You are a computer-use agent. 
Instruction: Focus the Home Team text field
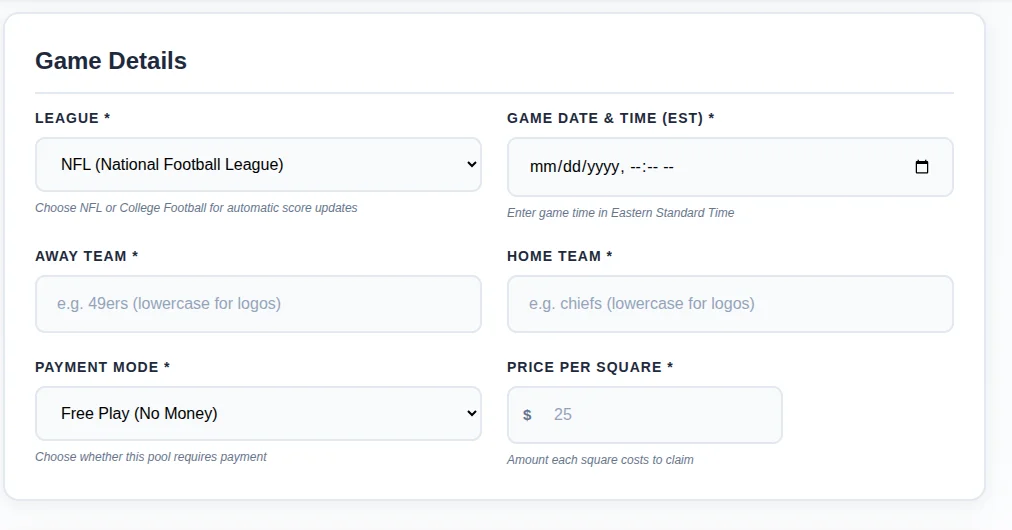730,304
